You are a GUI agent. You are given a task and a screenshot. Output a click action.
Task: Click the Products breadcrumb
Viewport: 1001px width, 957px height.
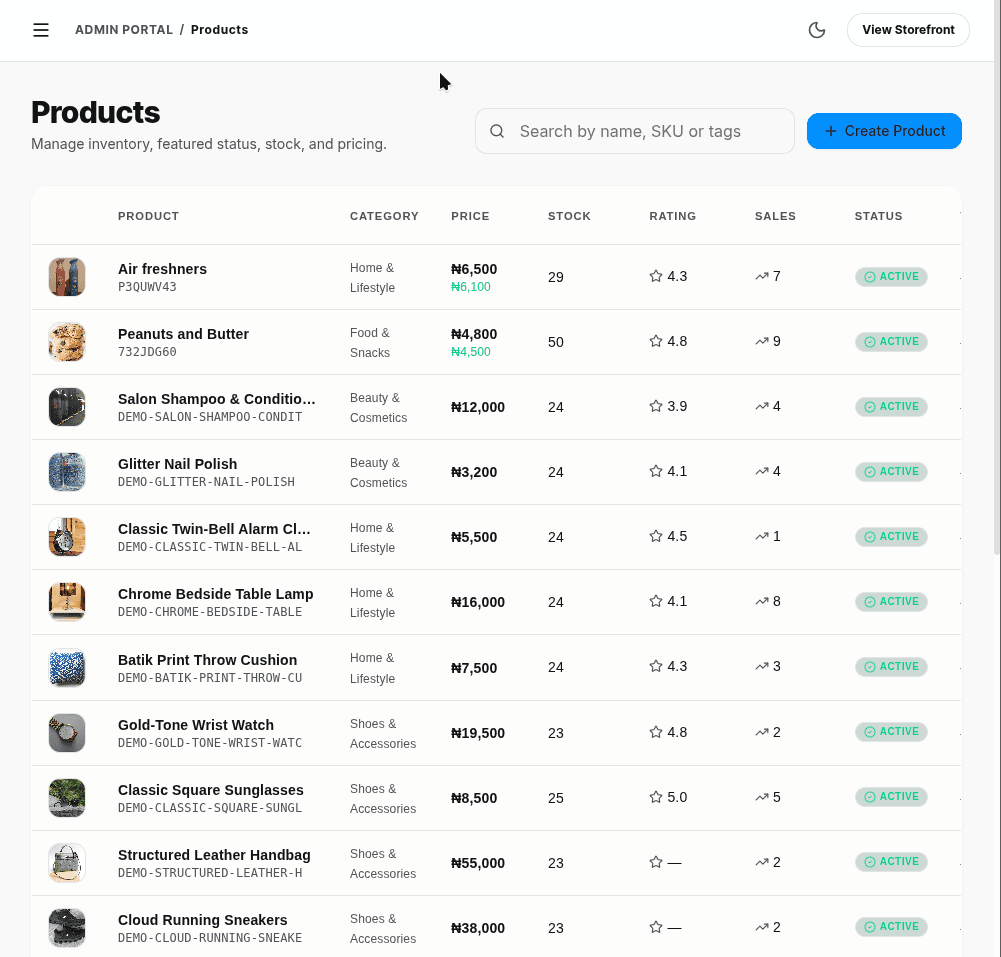[x=220, y=30]
